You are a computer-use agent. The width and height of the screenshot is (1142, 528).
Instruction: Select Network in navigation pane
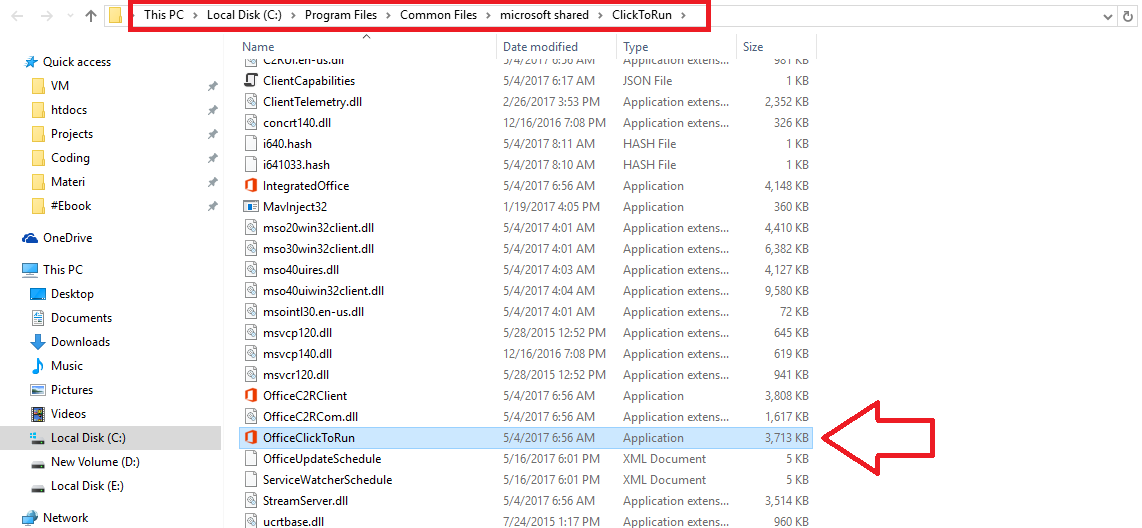(x=66, y=518)
